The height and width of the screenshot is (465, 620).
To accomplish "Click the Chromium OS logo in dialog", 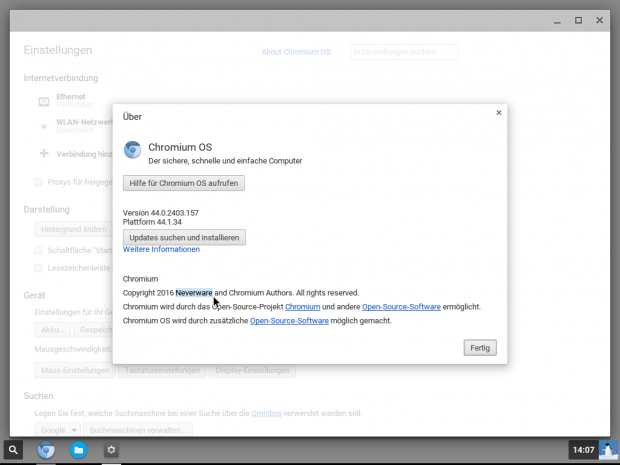I will pyautogui.click(x=132, y=150).
